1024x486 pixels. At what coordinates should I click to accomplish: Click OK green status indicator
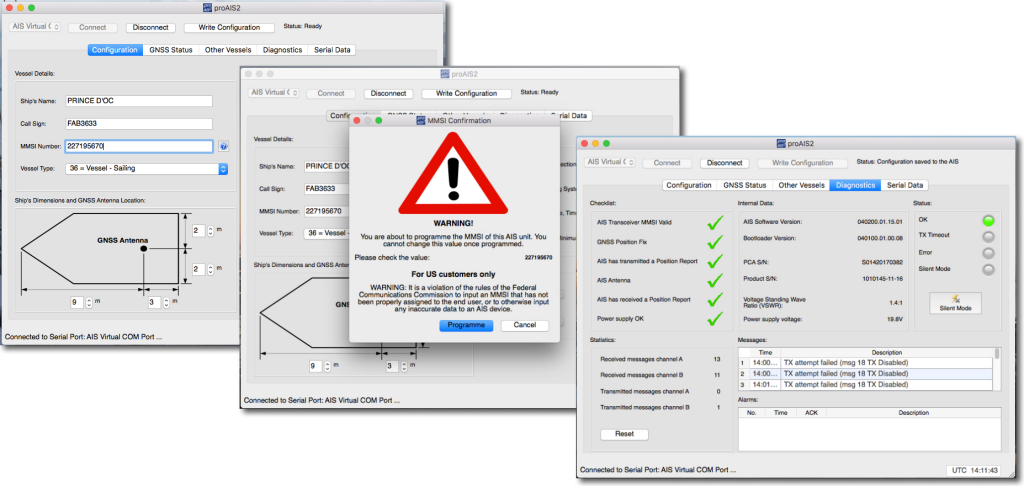(x=989, y=220)
